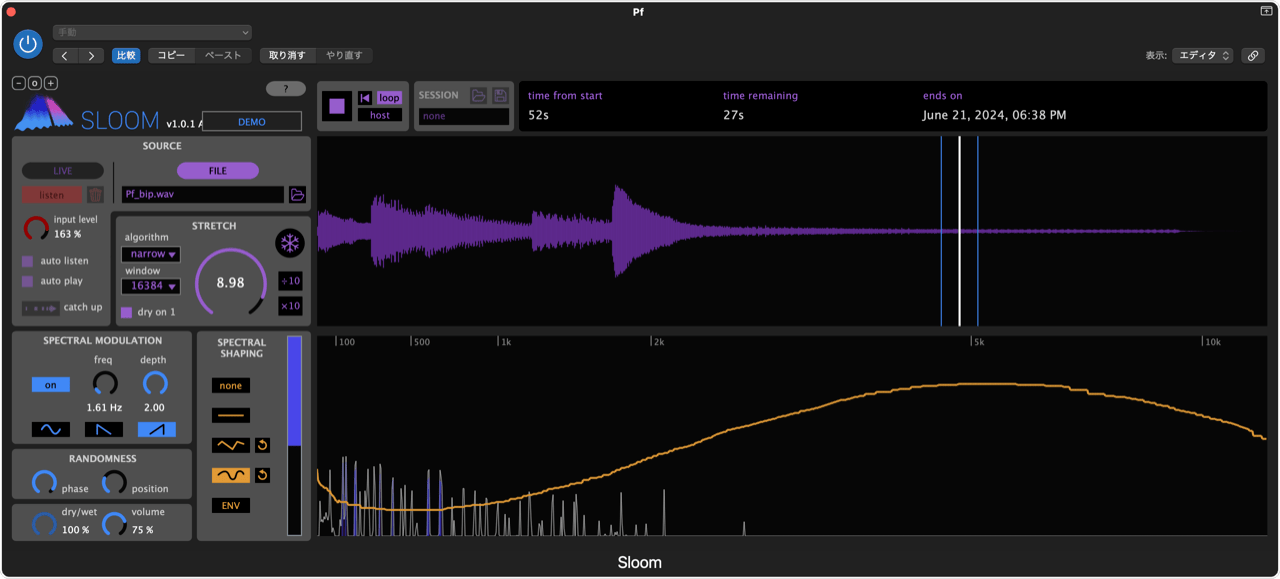
Task: Select the ramp-up sawtooth modulation shape
Action: (x=156, y=429)
